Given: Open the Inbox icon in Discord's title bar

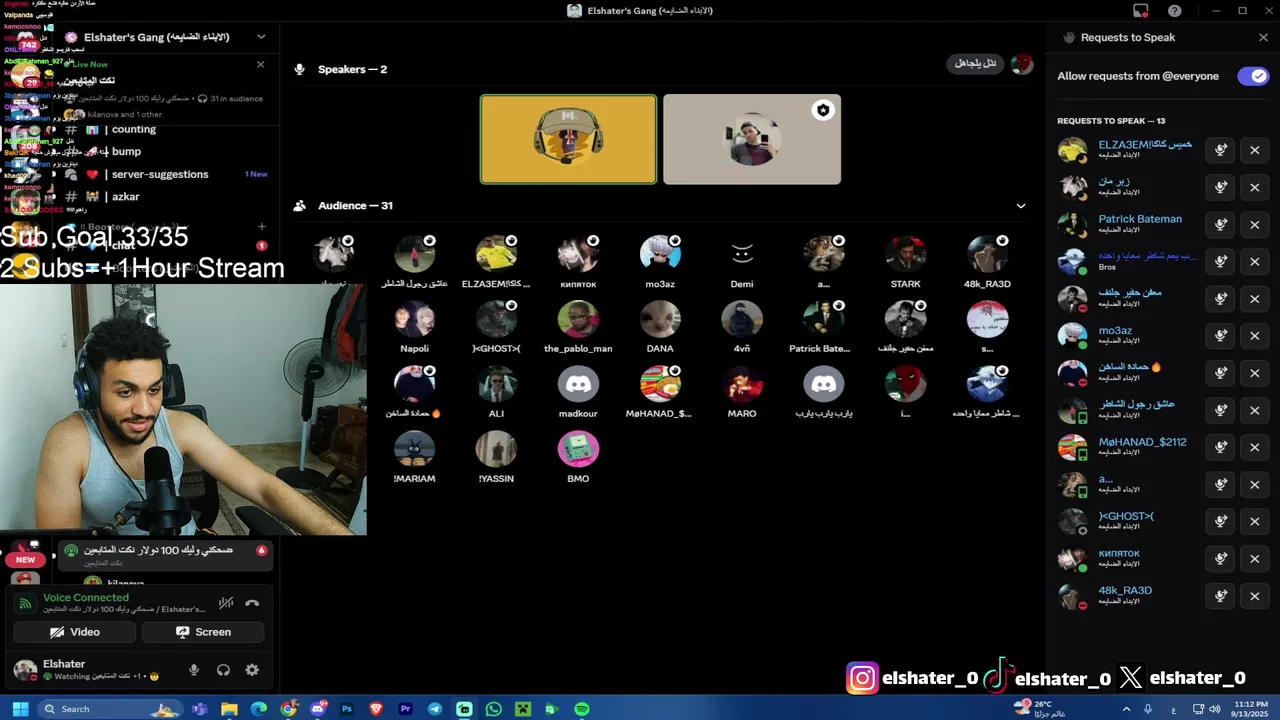Looking at the screenshot, I should point(1141,11).
